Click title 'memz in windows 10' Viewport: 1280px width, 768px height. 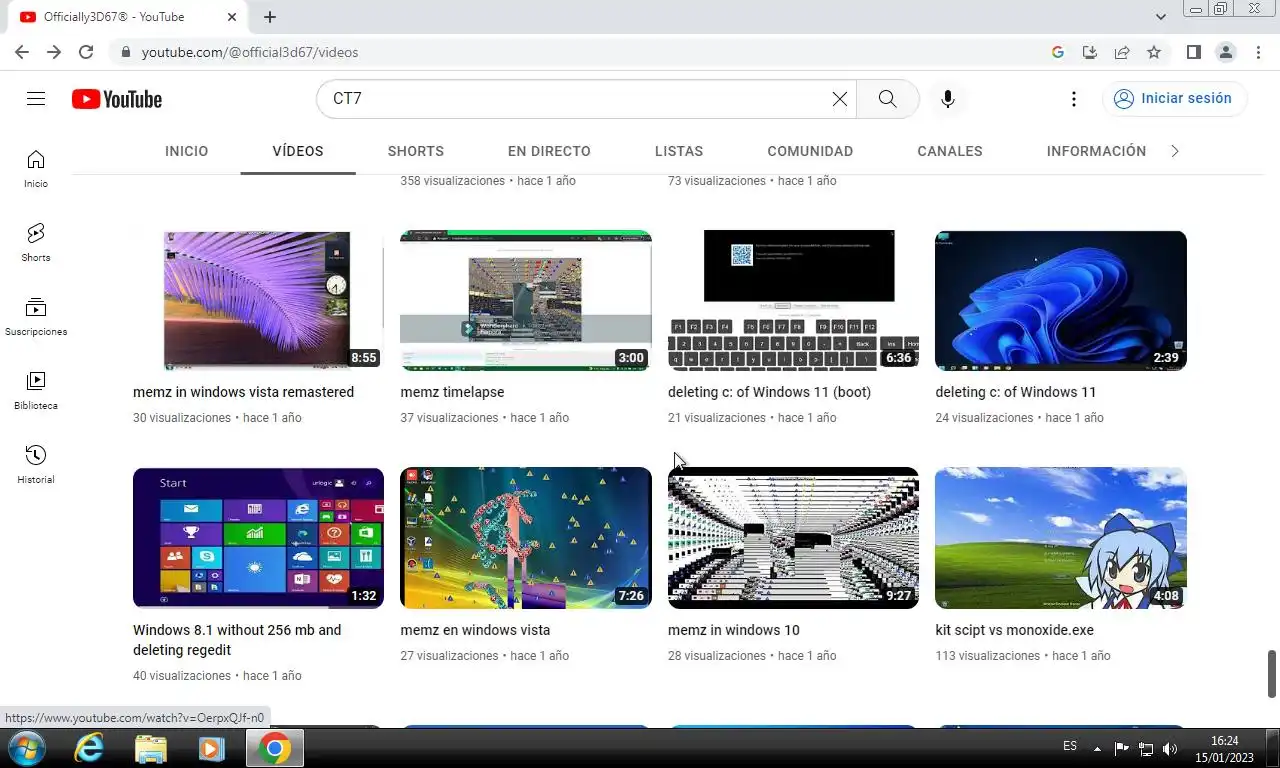tap(734, 630)
